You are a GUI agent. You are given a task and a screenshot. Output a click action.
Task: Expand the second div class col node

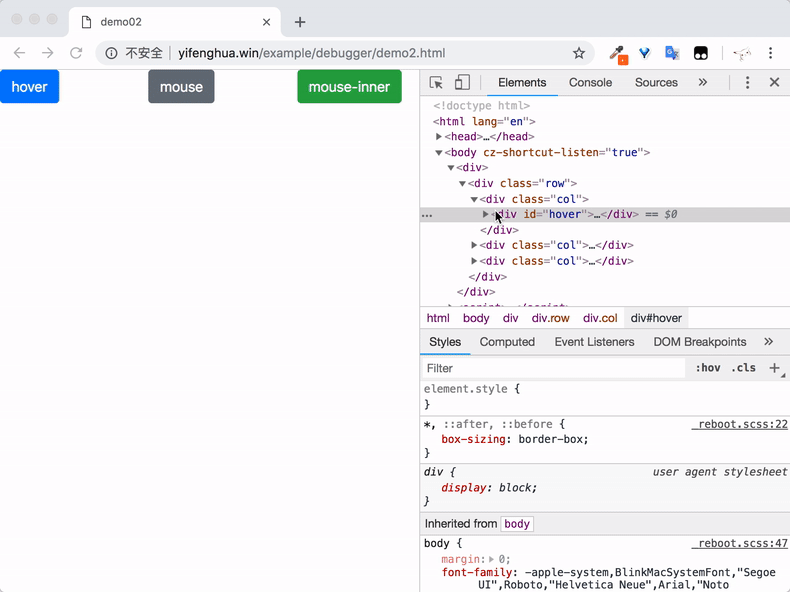click(x=474, y=245)
